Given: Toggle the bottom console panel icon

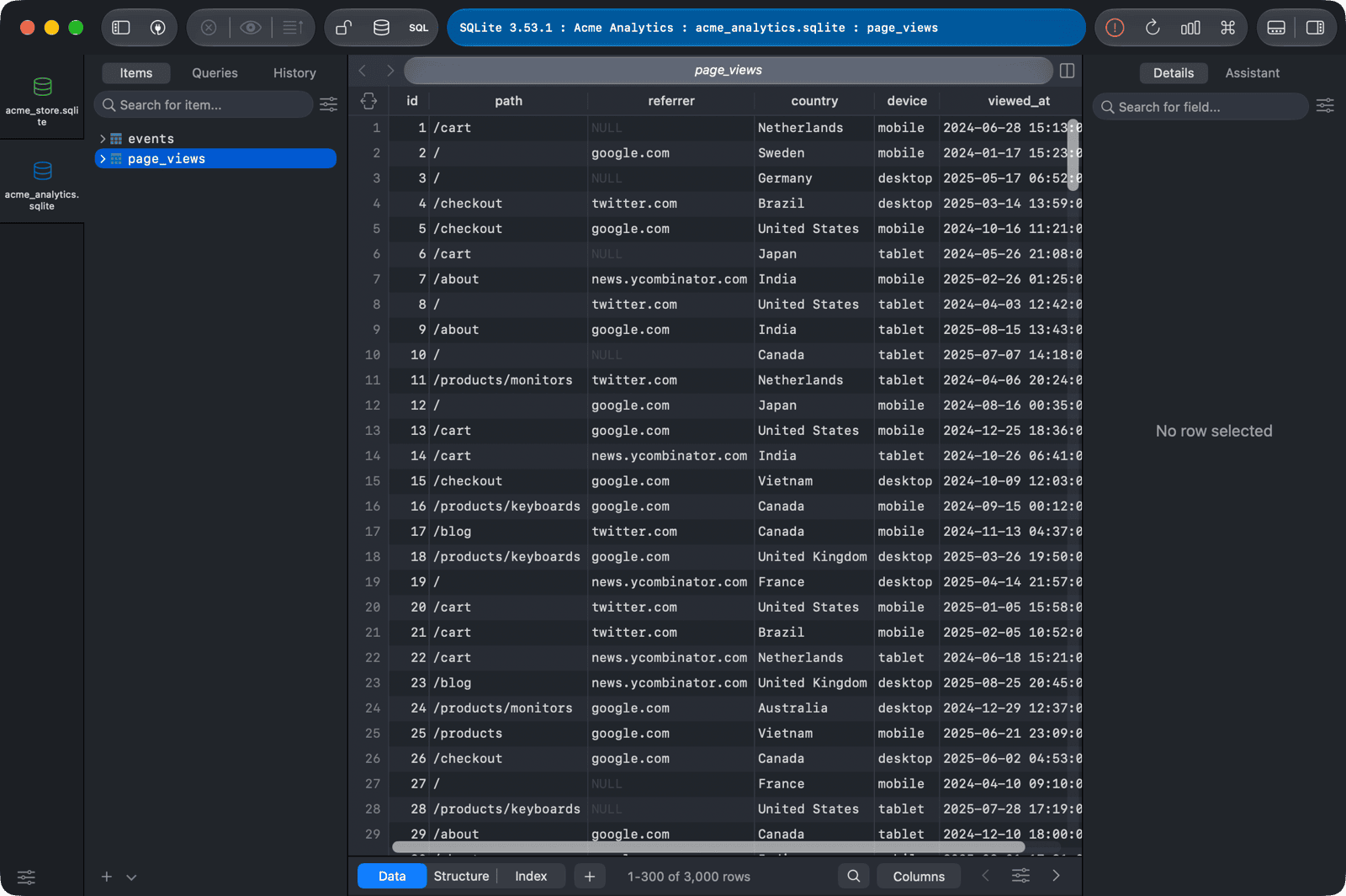Looking at the screenshot, I should (1276, 28).
